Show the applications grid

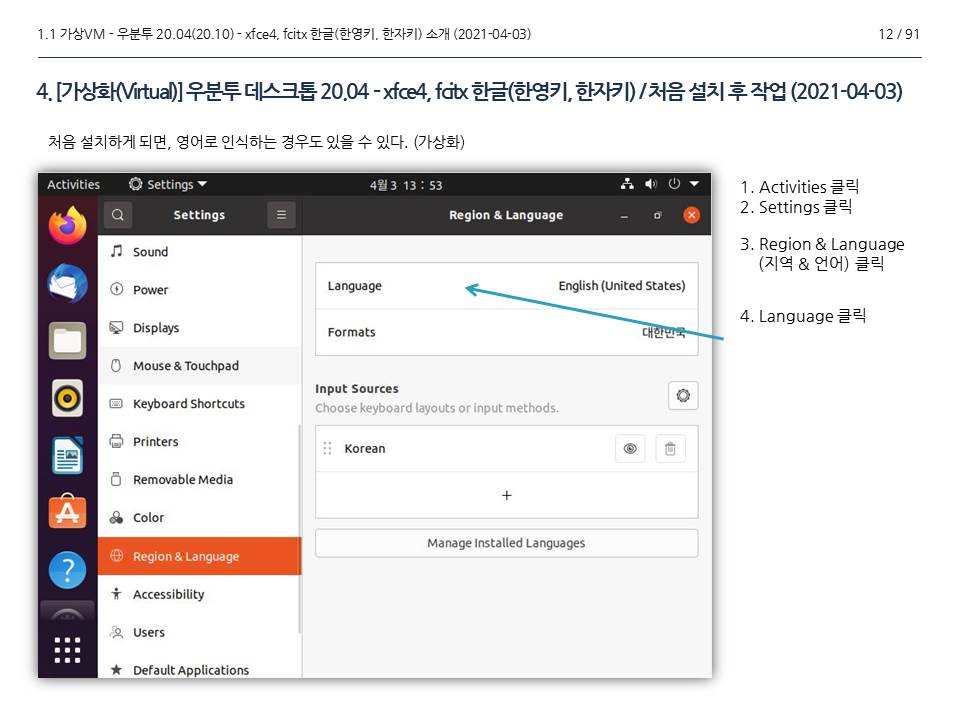click(67, 650)
